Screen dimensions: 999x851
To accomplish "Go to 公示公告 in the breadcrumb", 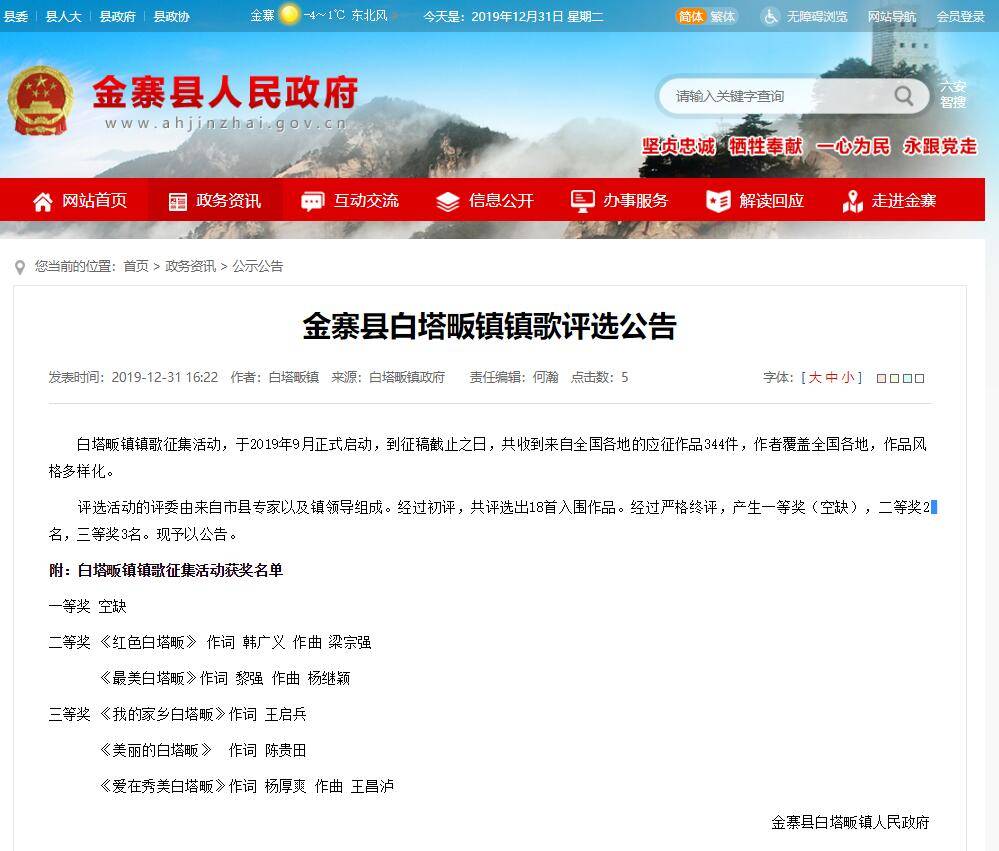I will [257, 266].
